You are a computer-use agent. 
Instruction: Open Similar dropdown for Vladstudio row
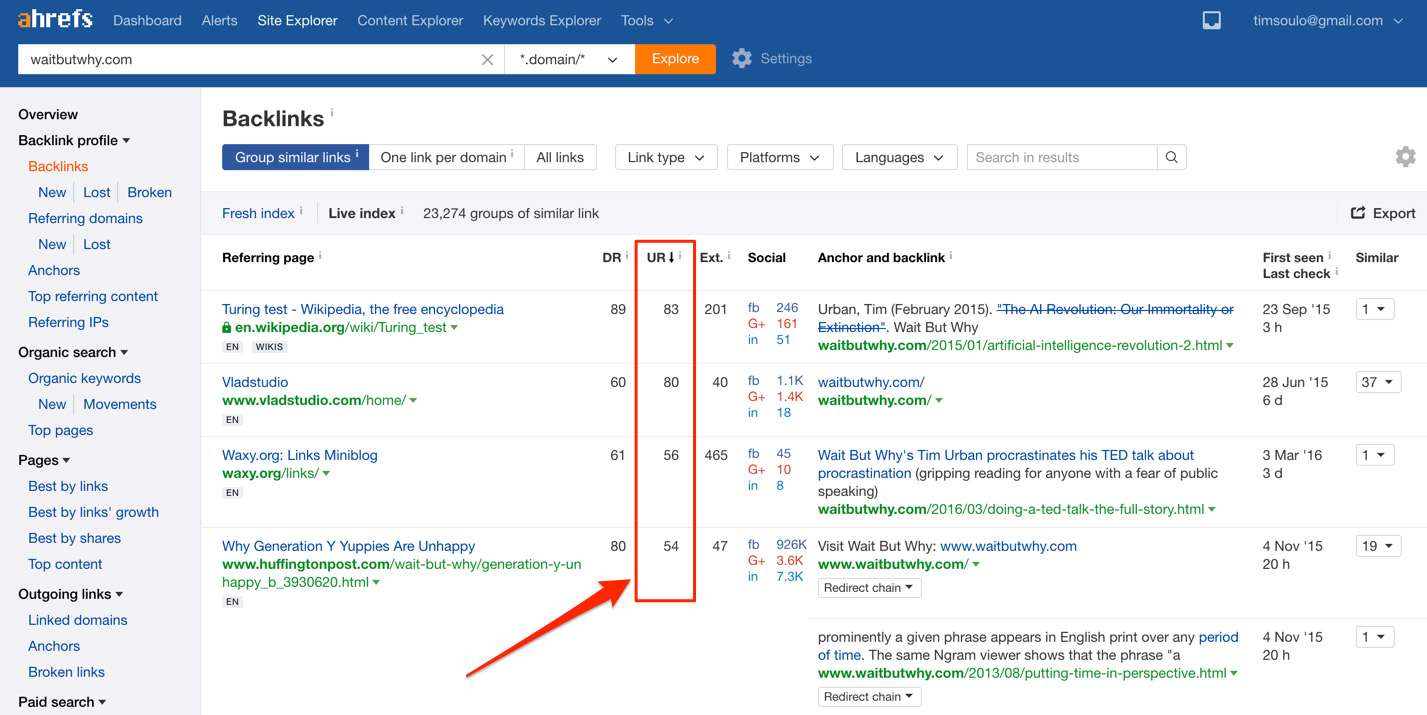(x=1378, y=382)
